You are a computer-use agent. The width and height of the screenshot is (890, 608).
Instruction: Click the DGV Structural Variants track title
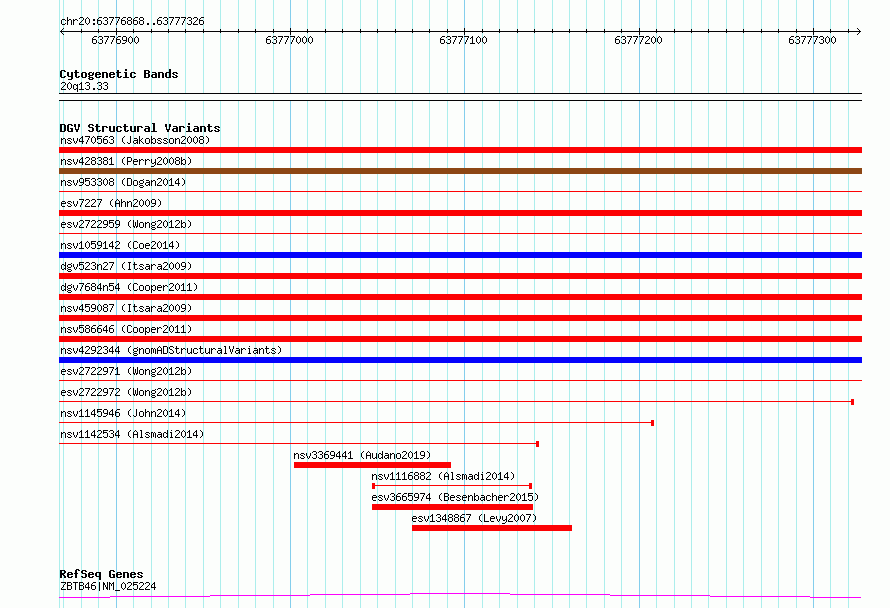(140, 128)
